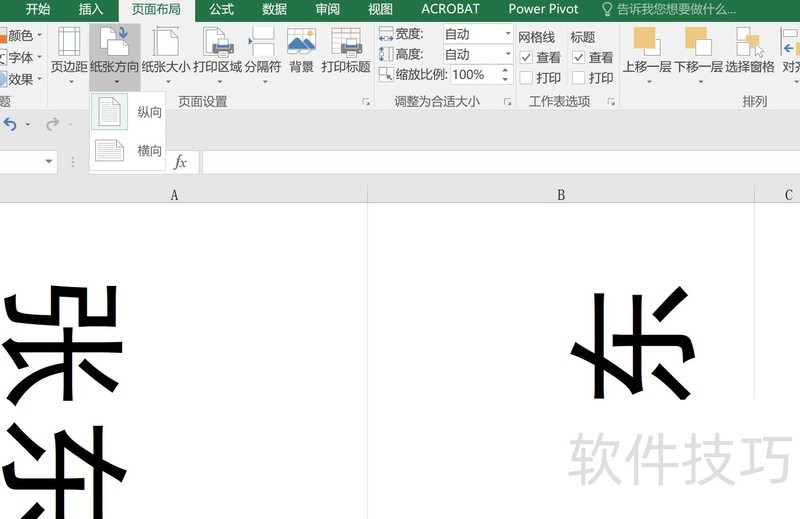
Task: Decrease the scale percentage stepper
Action: pyautogui.click(x=505, y=79)
